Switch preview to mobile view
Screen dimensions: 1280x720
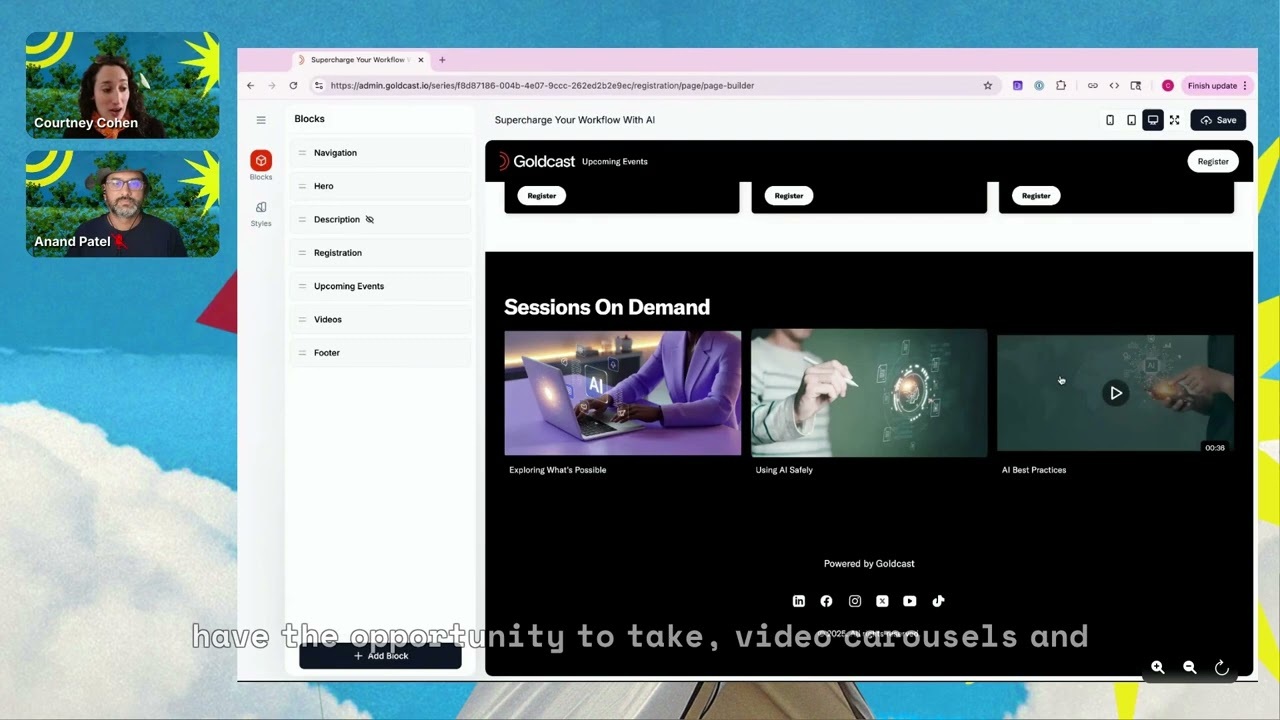1110,120
